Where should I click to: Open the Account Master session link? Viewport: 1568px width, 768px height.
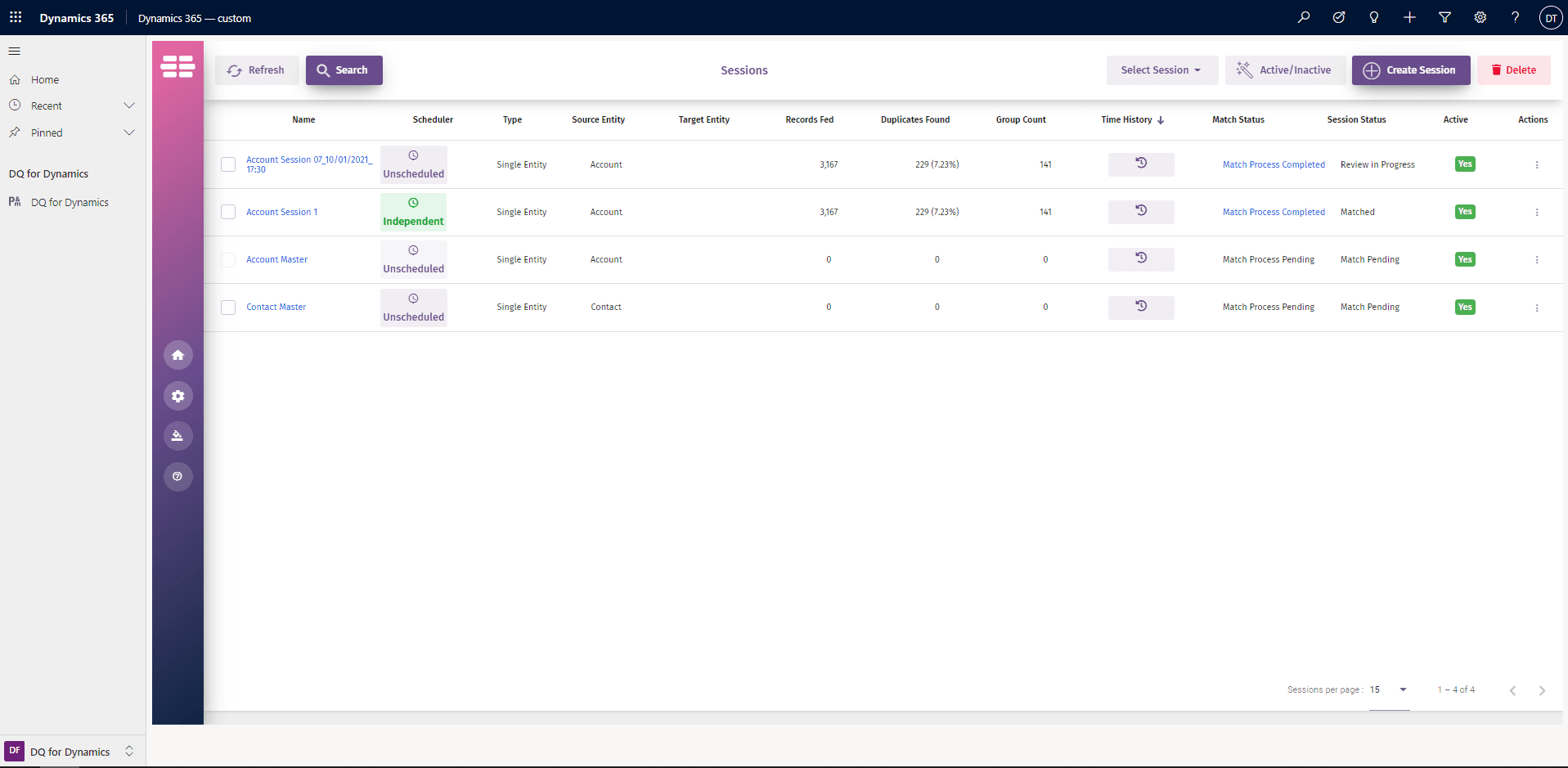click(x=276, y=259)
